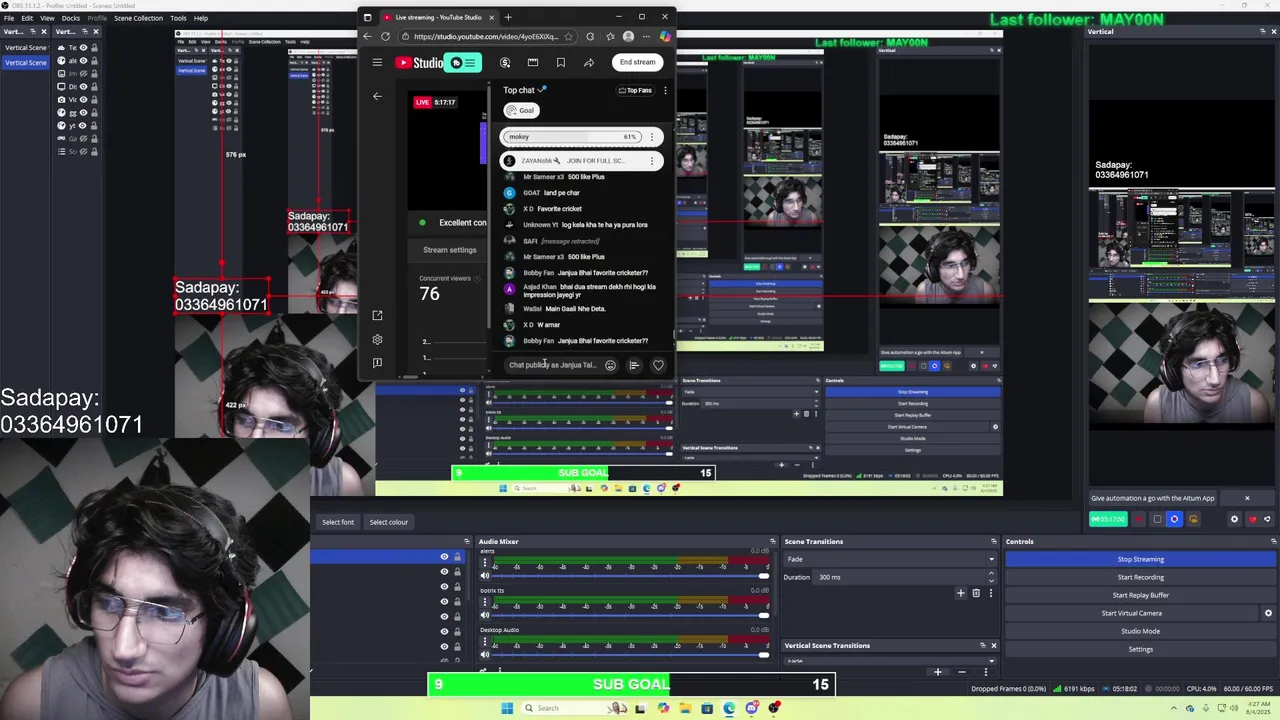Open the Docks menu in OBS
This screenshot has height=720, width=1280.
71,18
